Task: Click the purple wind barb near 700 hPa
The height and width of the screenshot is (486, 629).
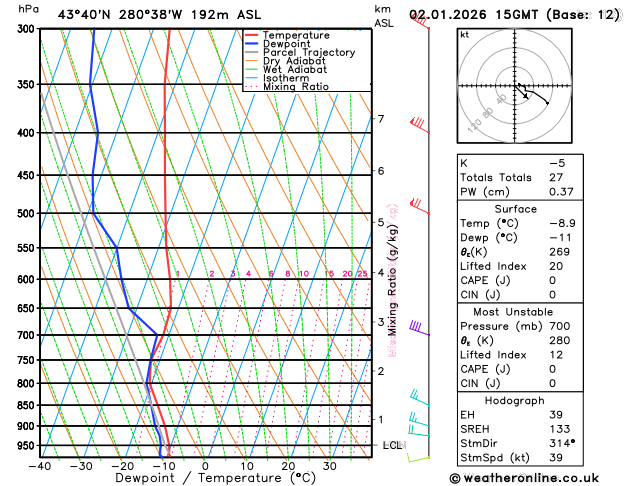Action: click(419, 328)
